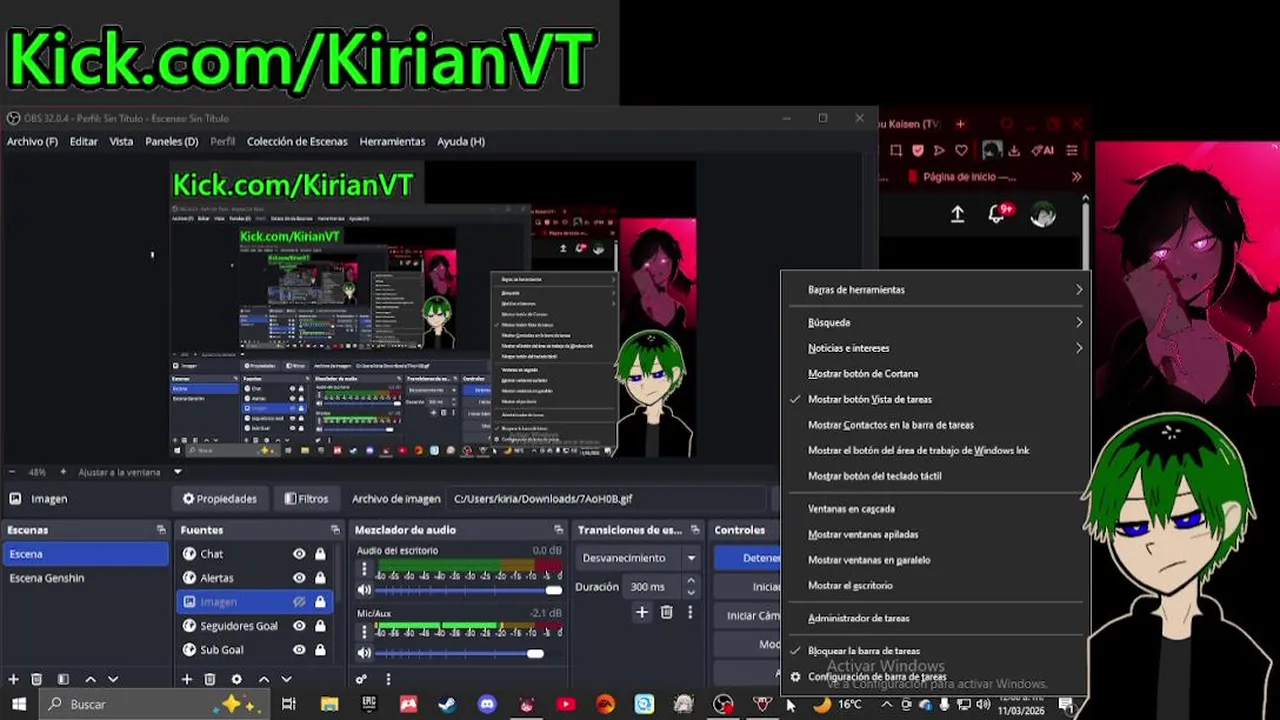This screenshot has width=1280, height=720.
Task: Toggle visibility of Sub Goal source
Action: click(299, 650)
